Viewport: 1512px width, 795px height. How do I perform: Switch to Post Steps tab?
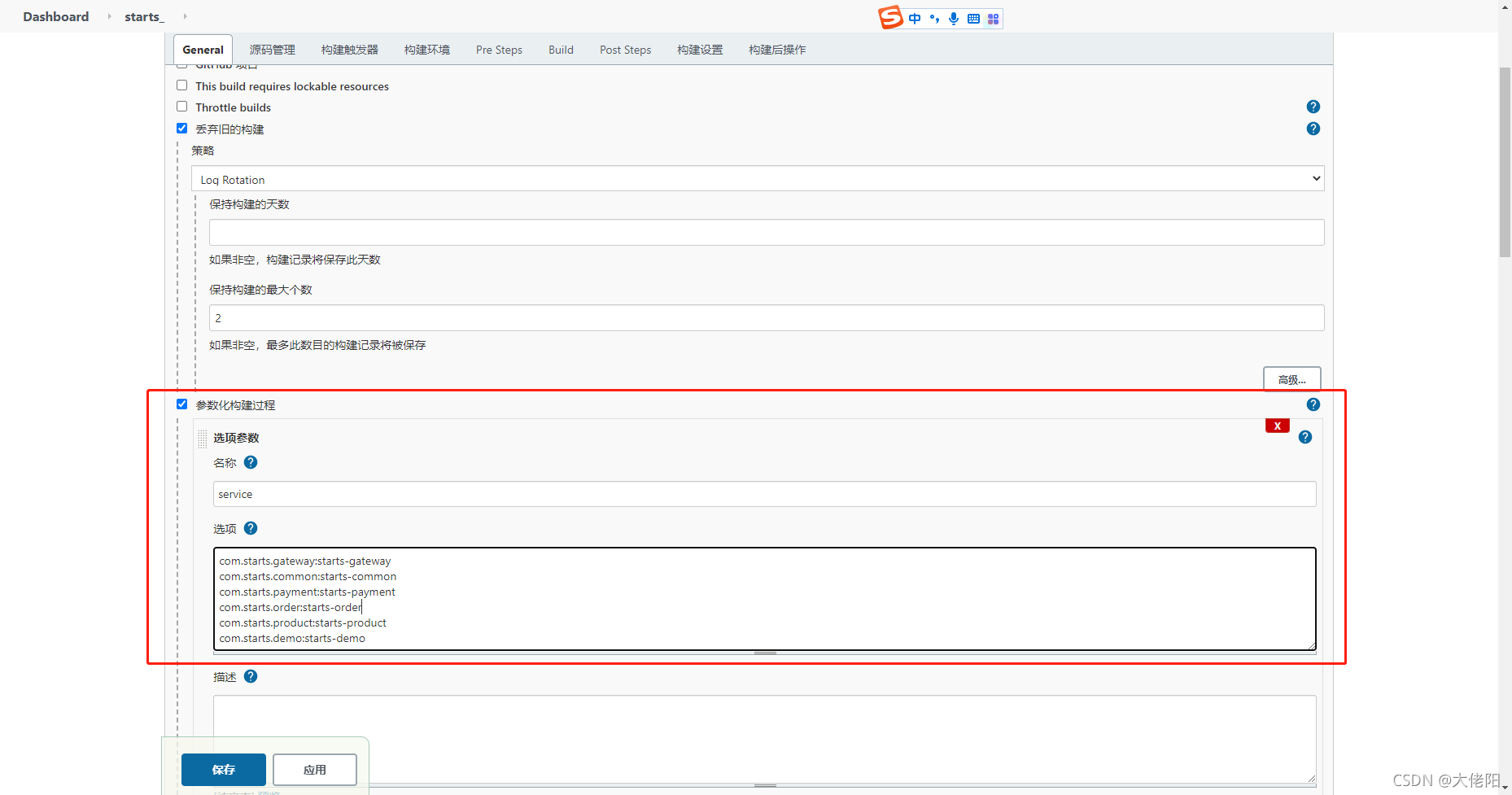click(625, 50)
